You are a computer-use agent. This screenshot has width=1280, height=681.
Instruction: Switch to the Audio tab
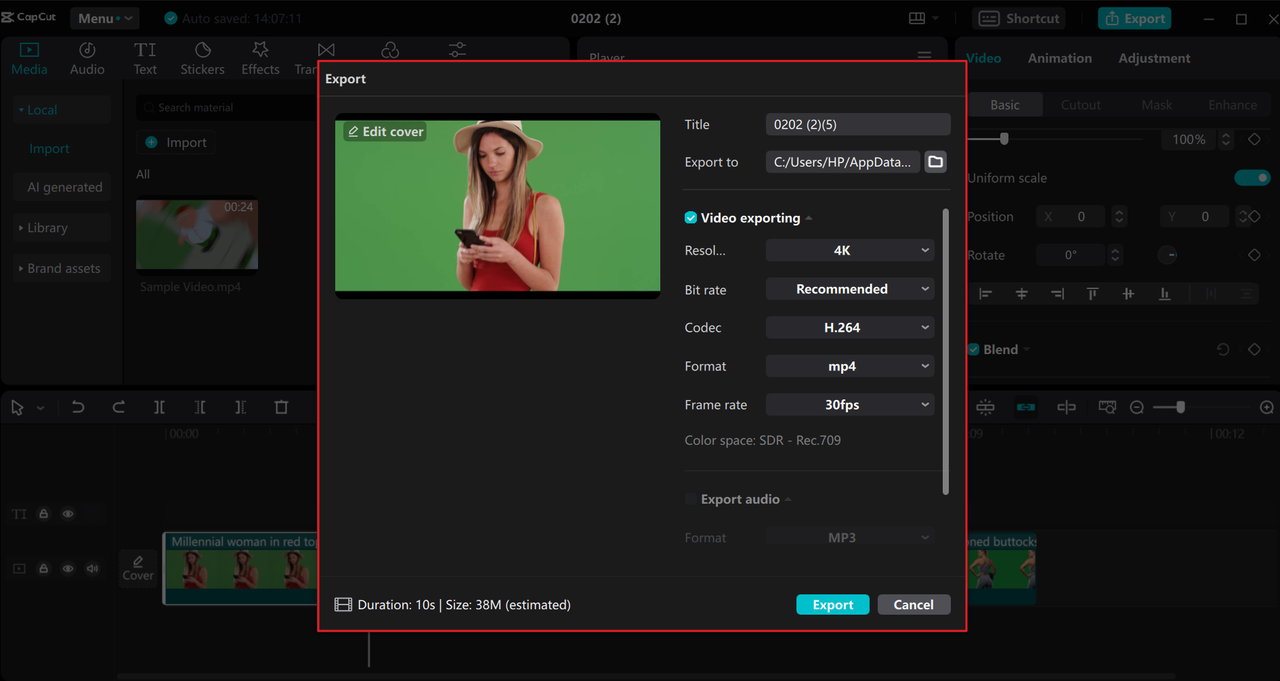point(87,59)
